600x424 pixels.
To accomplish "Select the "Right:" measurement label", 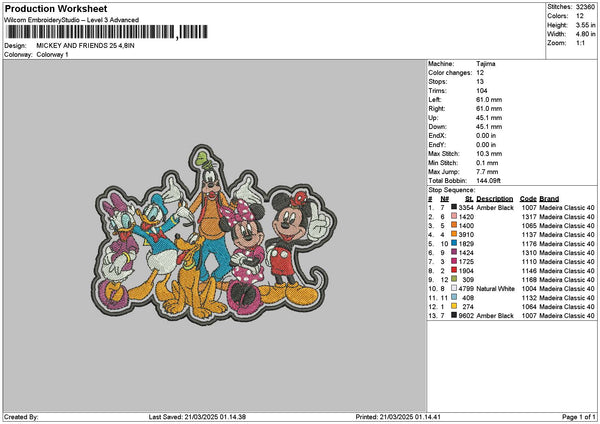I will (x=437, y=109).
